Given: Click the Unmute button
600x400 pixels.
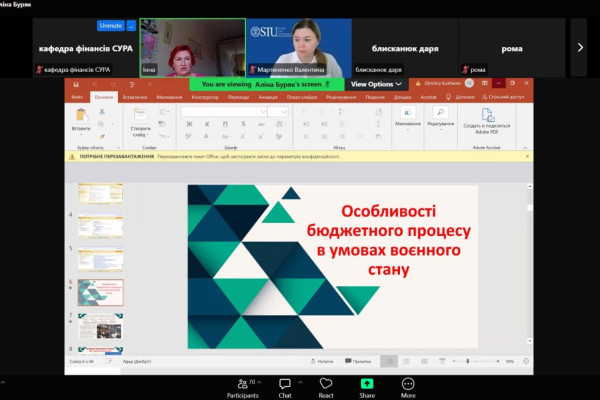Looking at the screenshot, I should click(x=111, y=26).
